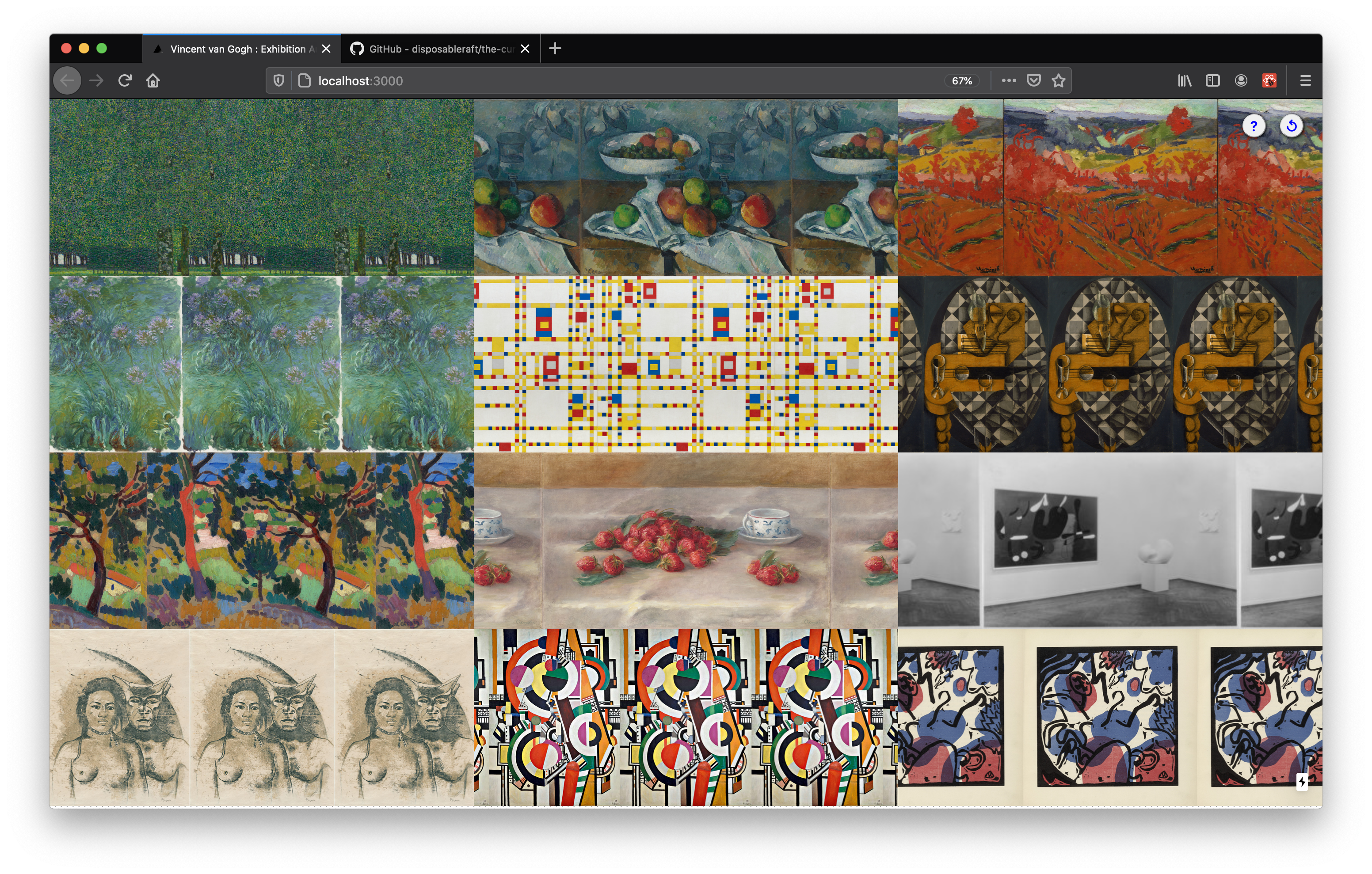Go back with the browser back arrow
Image resolution: width=1372 pixels, height=874 pixels.
[x=67, y=81]
